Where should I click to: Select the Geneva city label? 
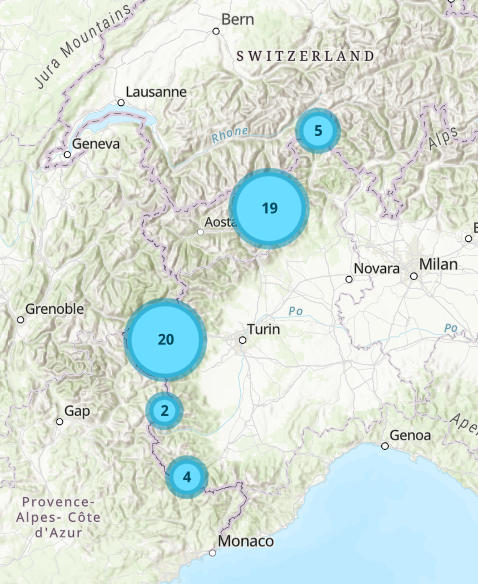tap(96, 144)
